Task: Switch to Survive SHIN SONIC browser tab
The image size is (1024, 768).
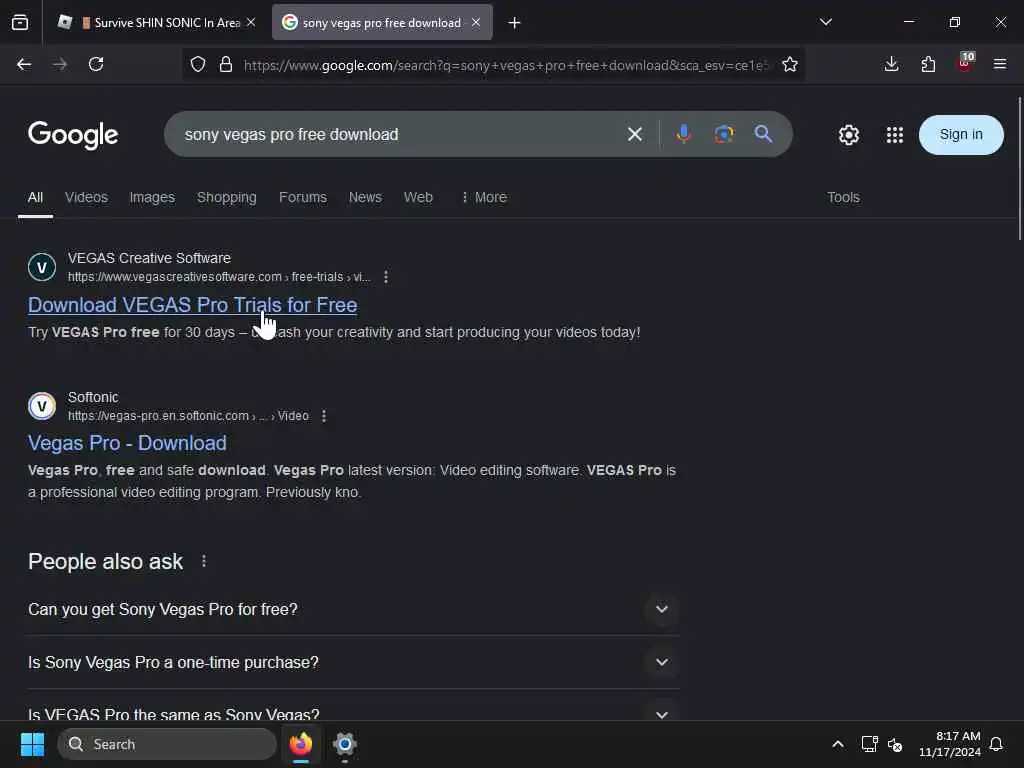Action: tap(157, 23)
